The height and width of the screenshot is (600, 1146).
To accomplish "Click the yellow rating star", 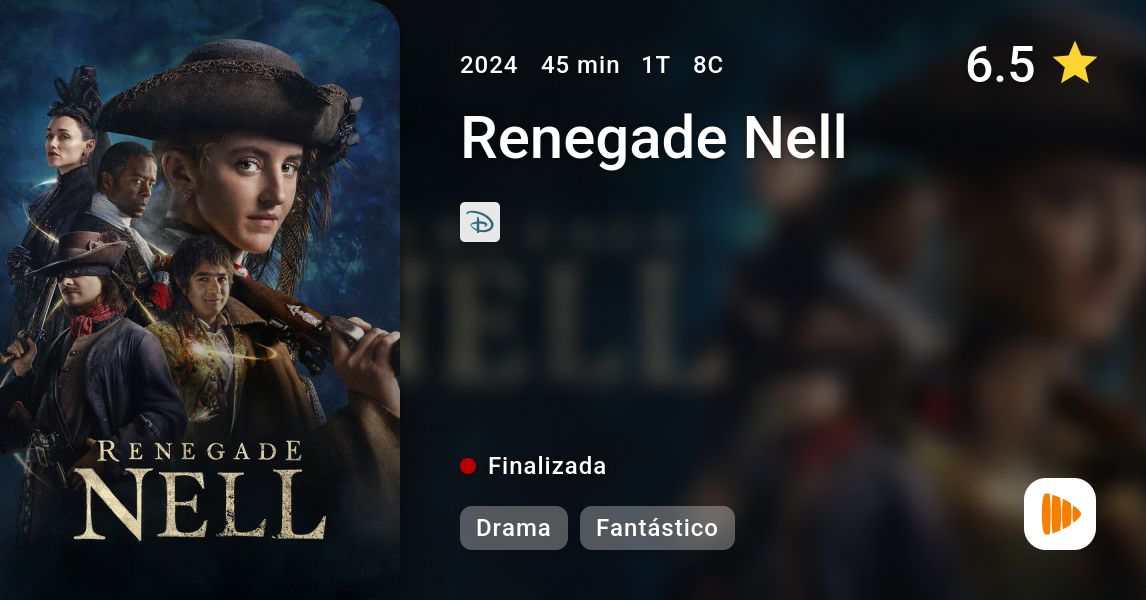I will (x=1075, y=64).
